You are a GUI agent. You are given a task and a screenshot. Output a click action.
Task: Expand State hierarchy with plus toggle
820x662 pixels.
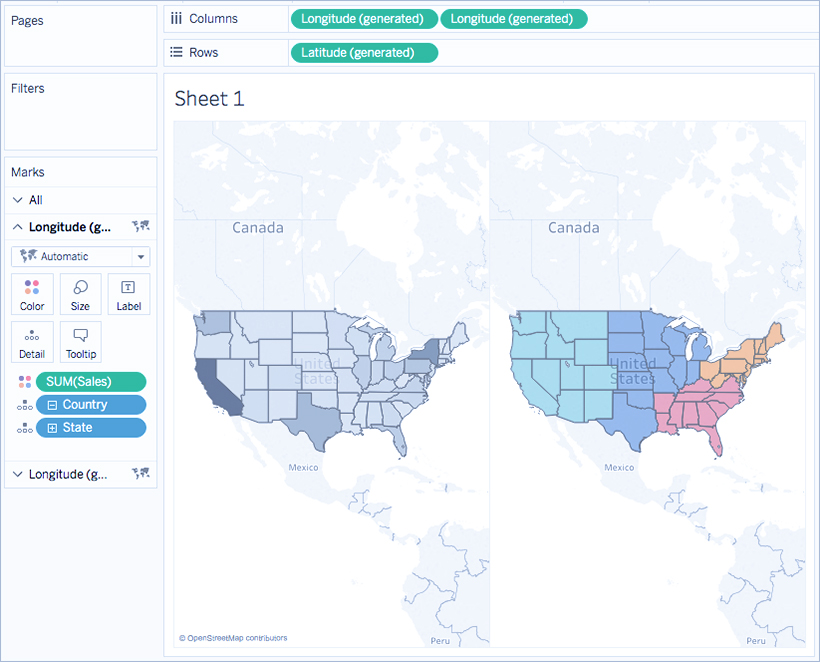(52, 428)
